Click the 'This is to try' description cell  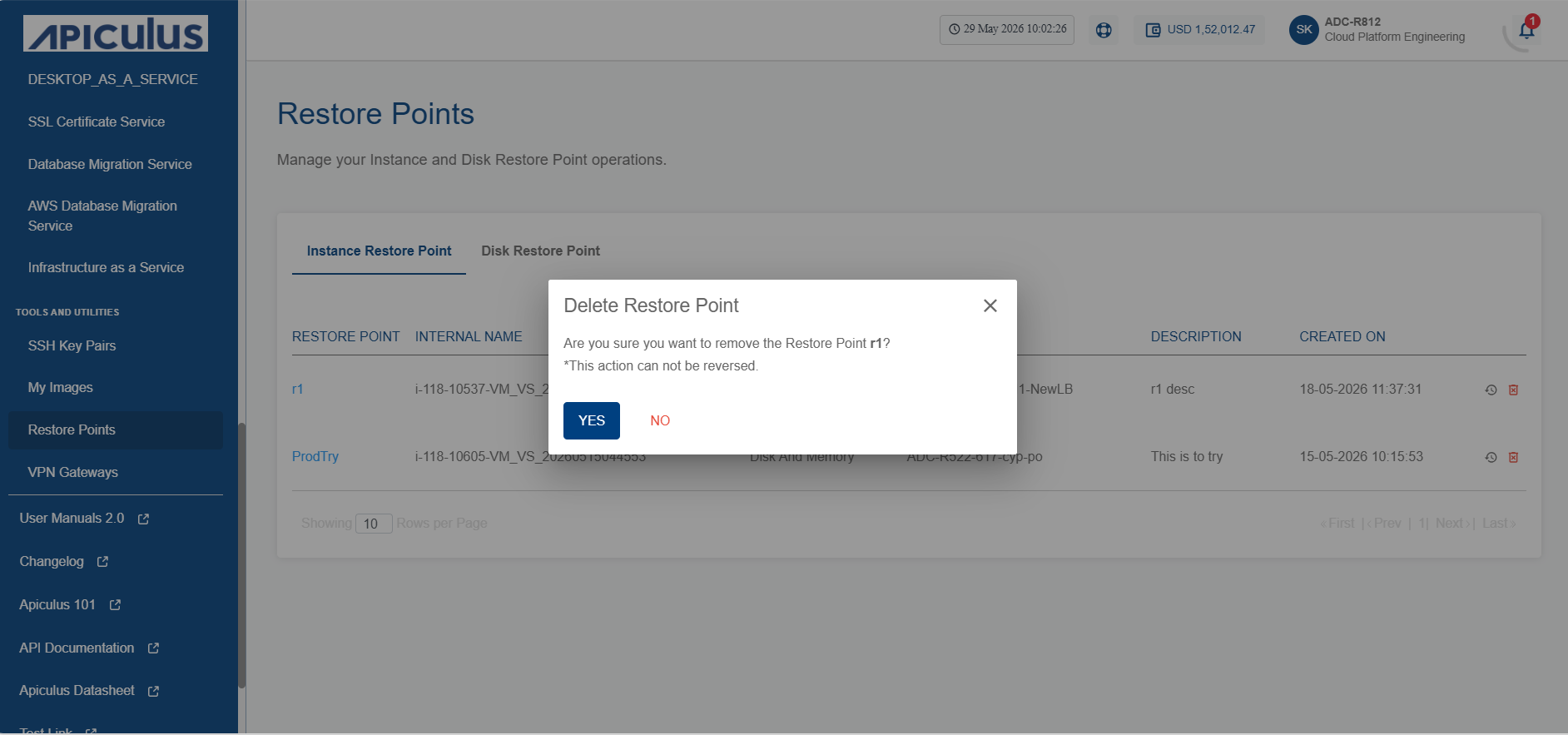click(1187, 456)
